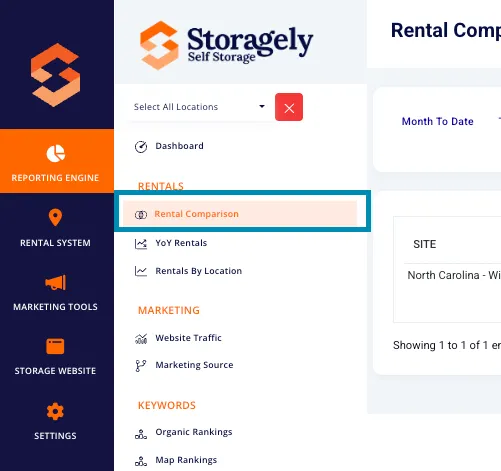
Task: Open Website Traffic report
Action: (x=188, y=338)
